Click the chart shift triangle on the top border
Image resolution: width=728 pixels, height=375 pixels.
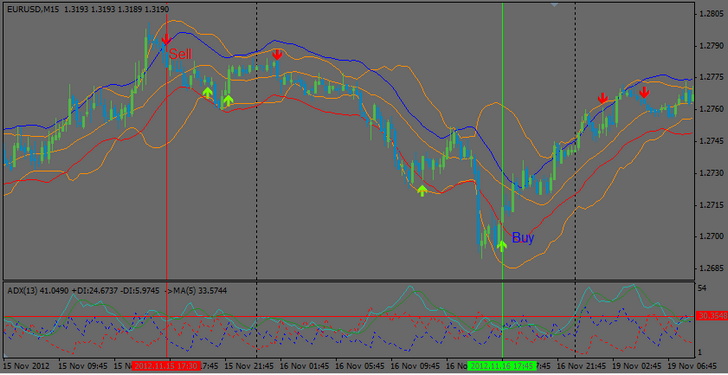(x=553, y=4)
